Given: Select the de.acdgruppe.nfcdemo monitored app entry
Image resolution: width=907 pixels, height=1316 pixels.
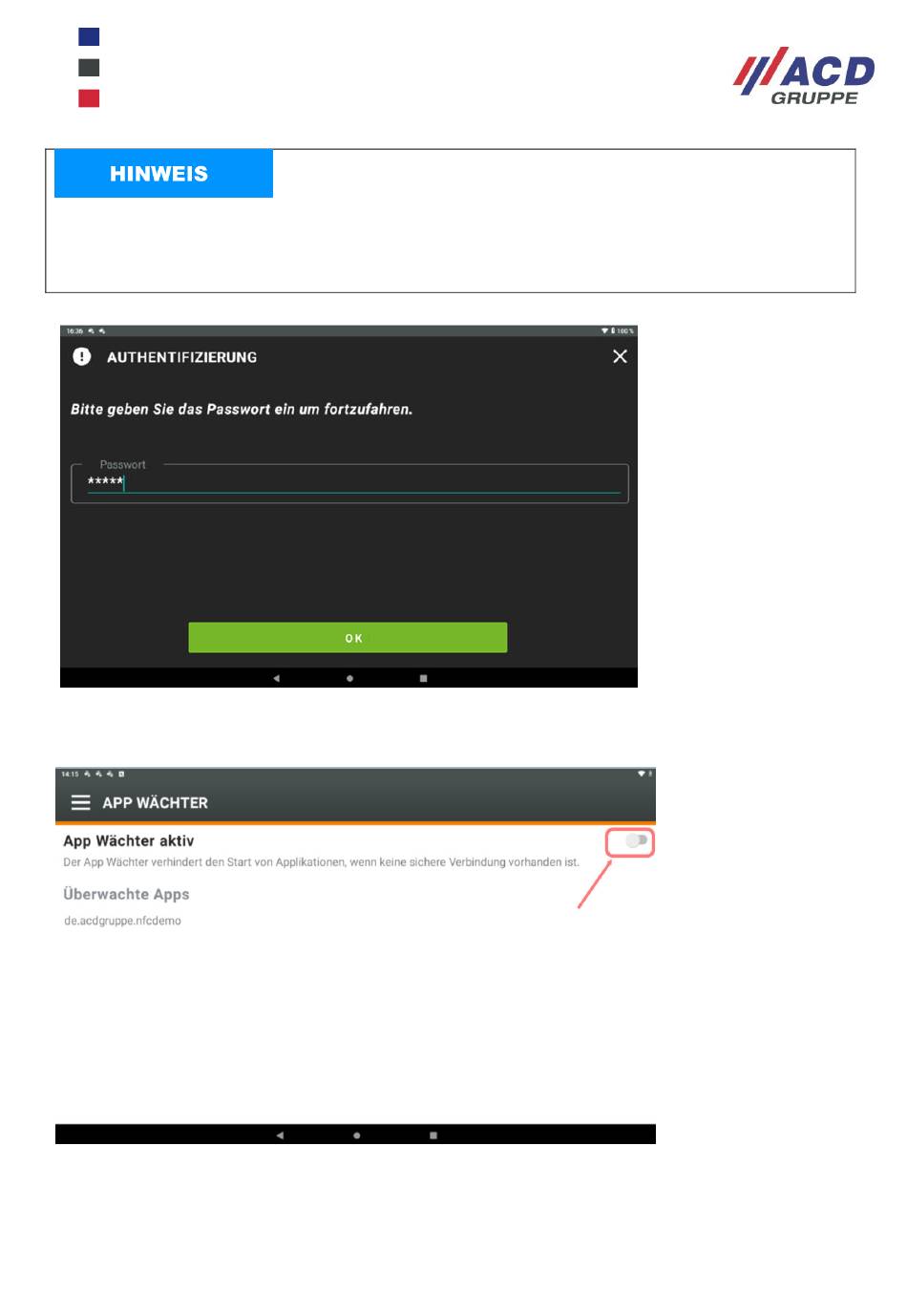Looking at the screenshot, I should pyautogui.click(x=122, y=921).
